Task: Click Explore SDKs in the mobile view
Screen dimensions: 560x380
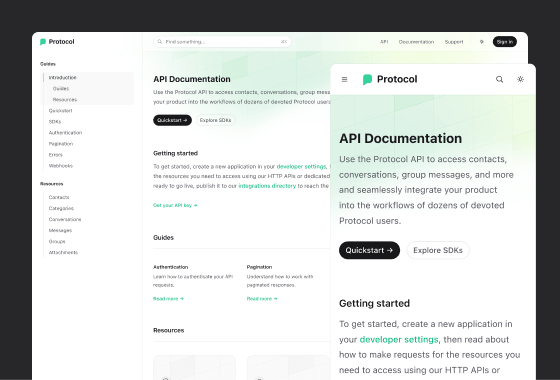Action: pos(438,250)
